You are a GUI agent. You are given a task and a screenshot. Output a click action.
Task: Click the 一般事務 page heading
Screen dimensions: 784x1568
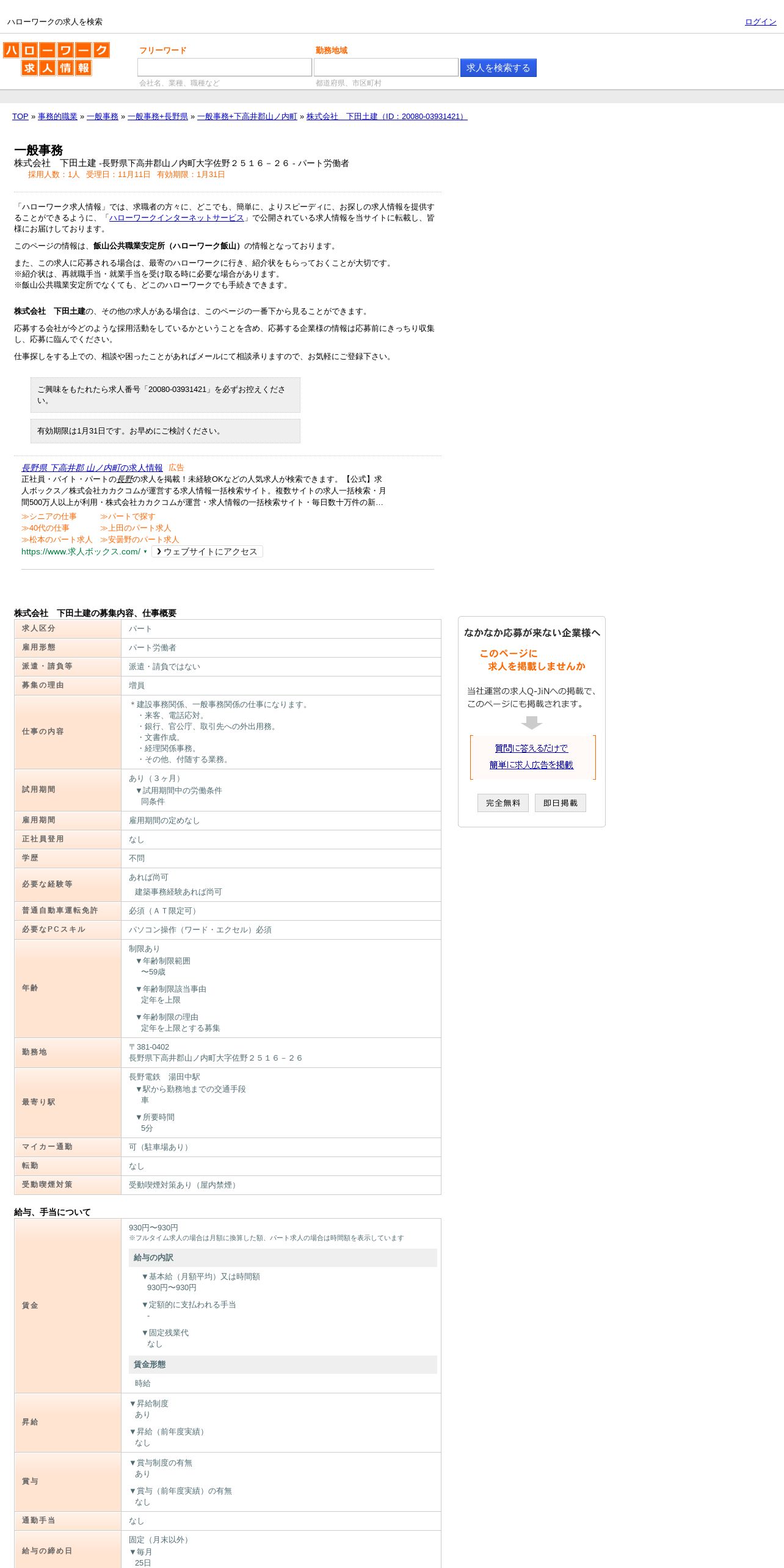tap(38, 150)
